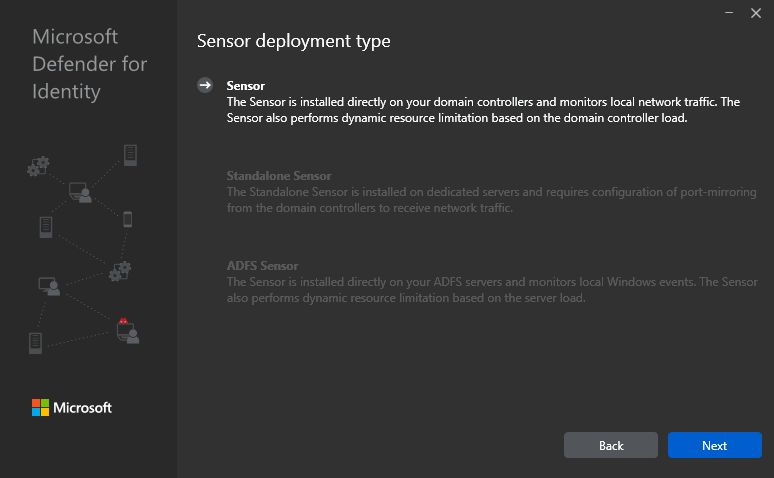Select the Sensor deployment type
Image resolution: width=774 pixels, height=478 pixels.
[x=246, y=86]
